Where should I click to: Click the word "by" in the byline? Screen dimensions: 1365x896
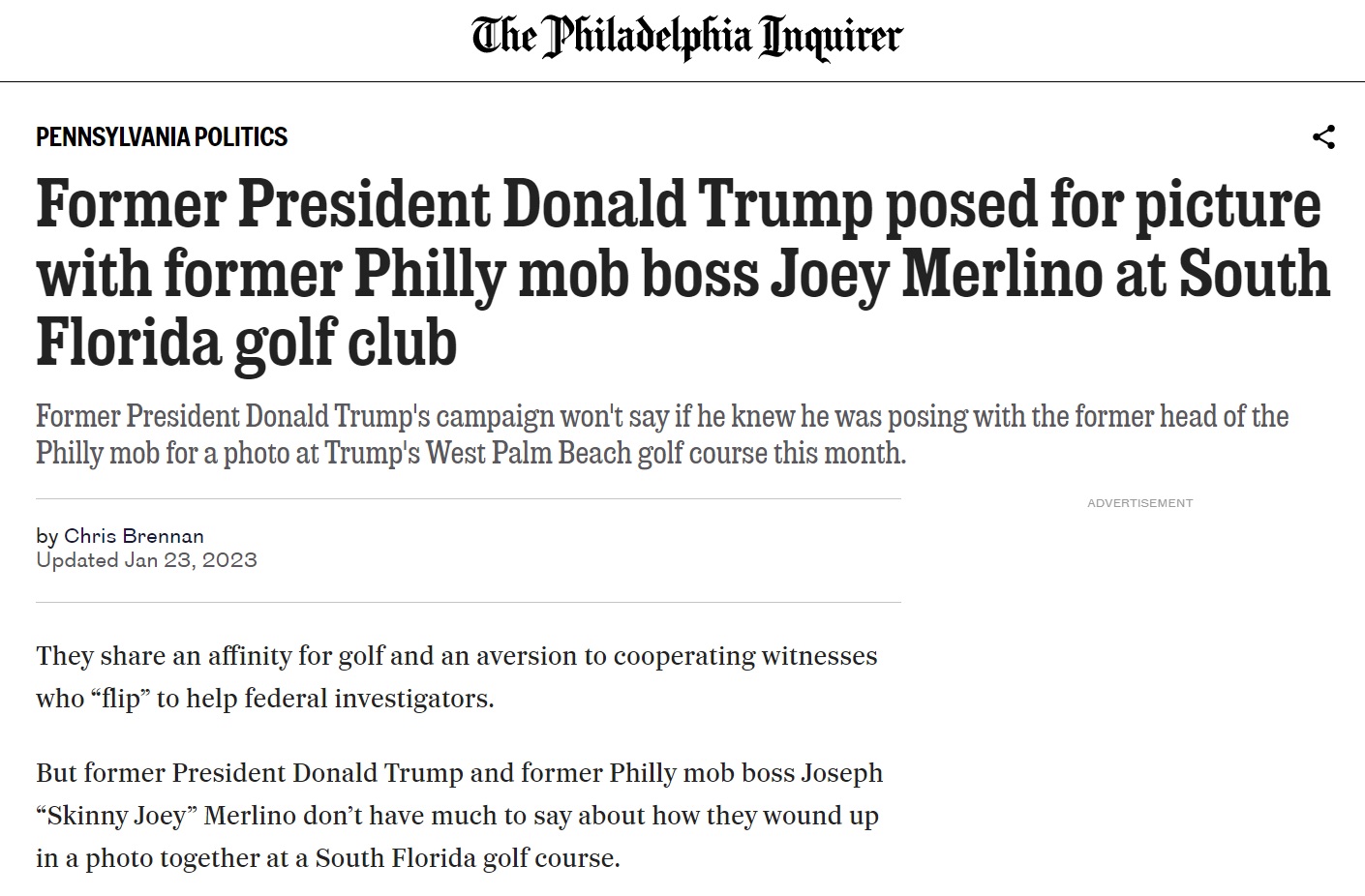click(x=47, y=536)
